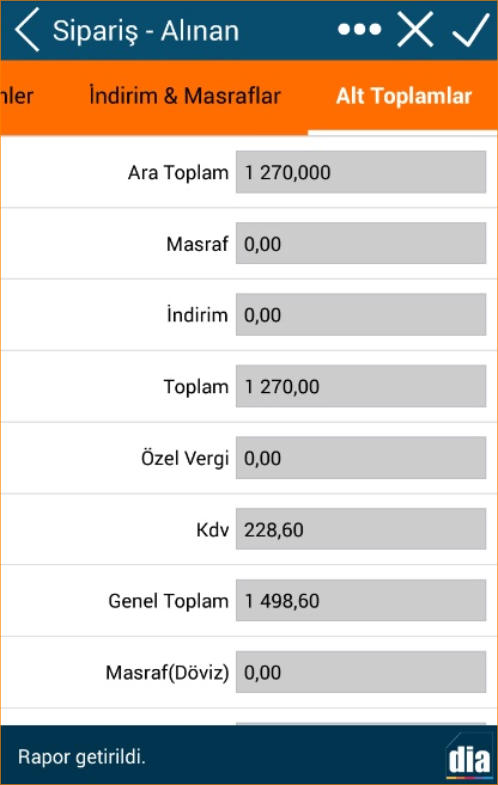Screen dimensions: 498x785
Task: Click the Kdv field showing 228,60
Action: coord(361,529)
